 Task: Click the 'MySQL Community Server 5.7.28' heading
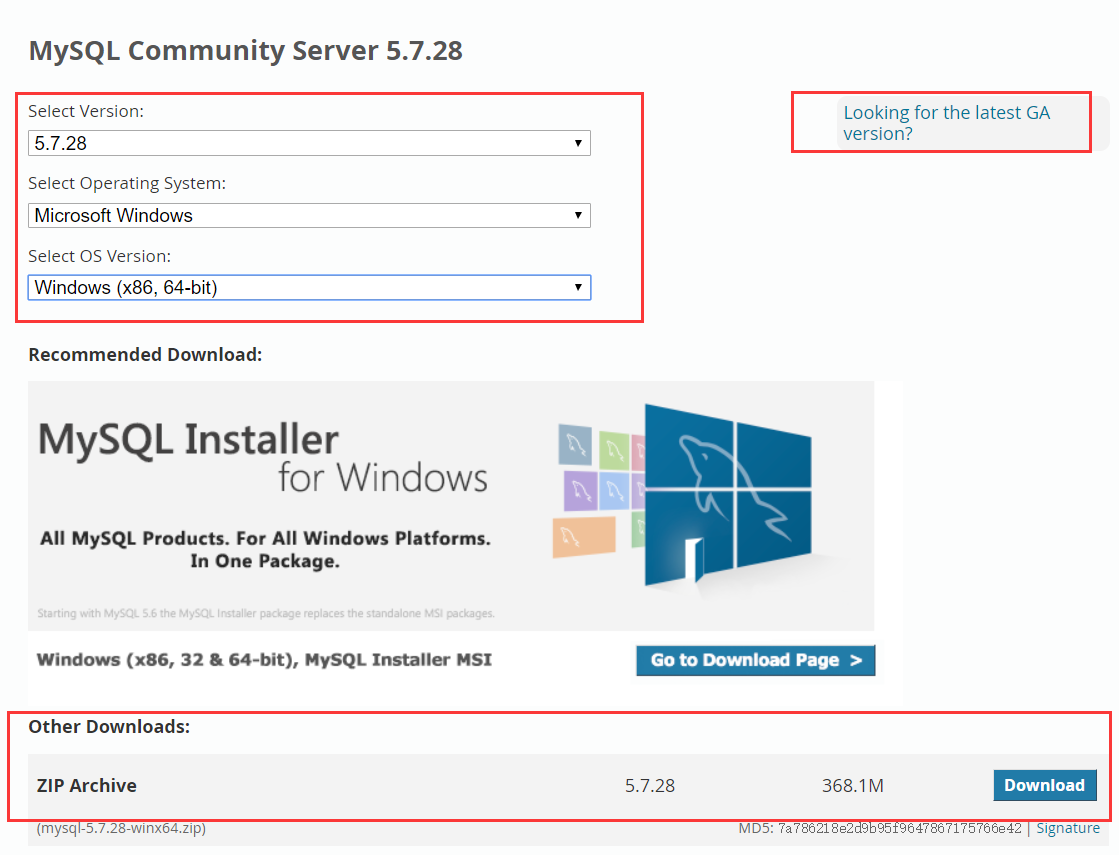pos(245,51)
